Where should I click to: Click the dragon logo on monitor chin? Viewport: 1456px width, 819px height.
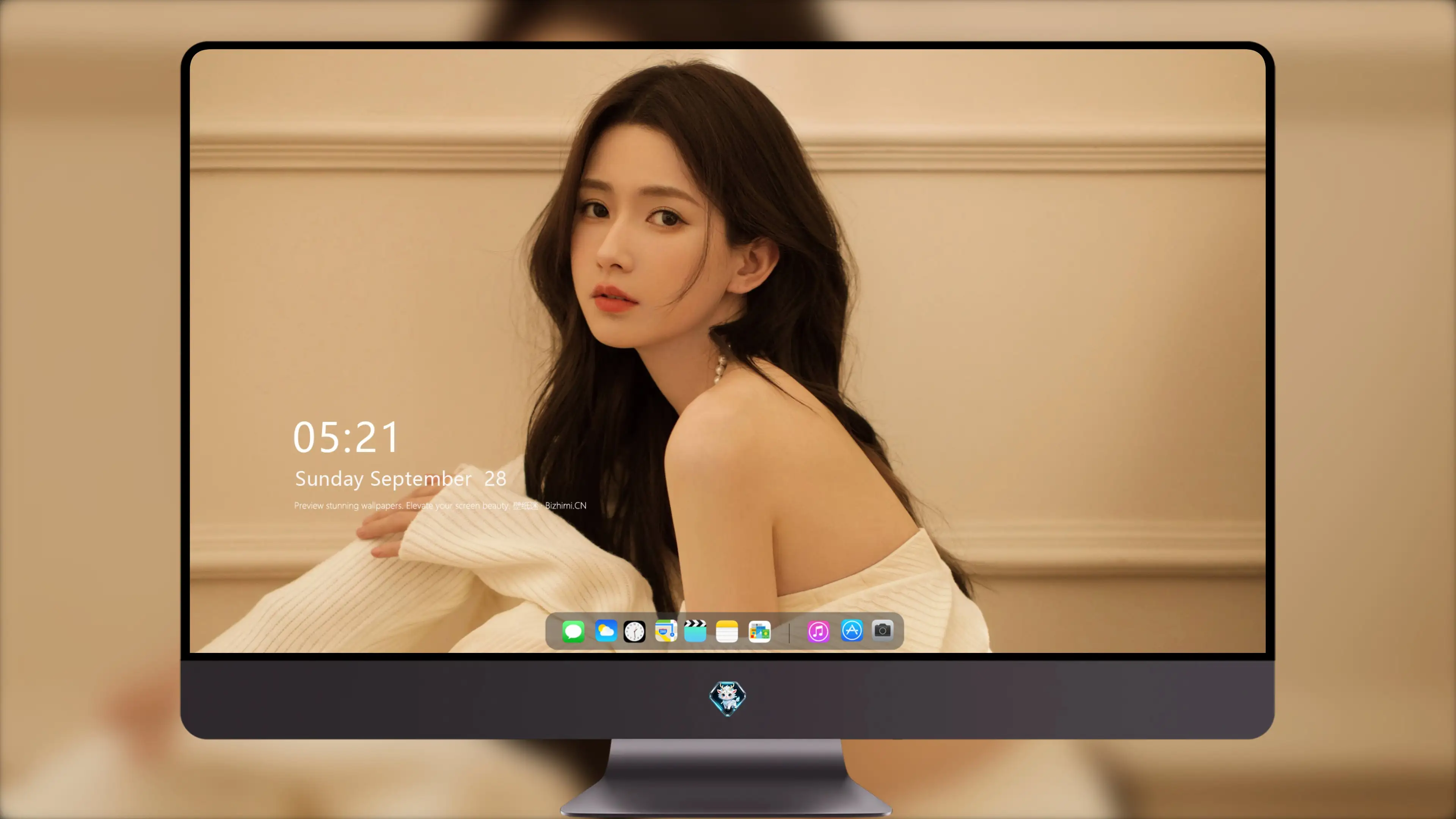pyautogui.click(x=728, y=698)
